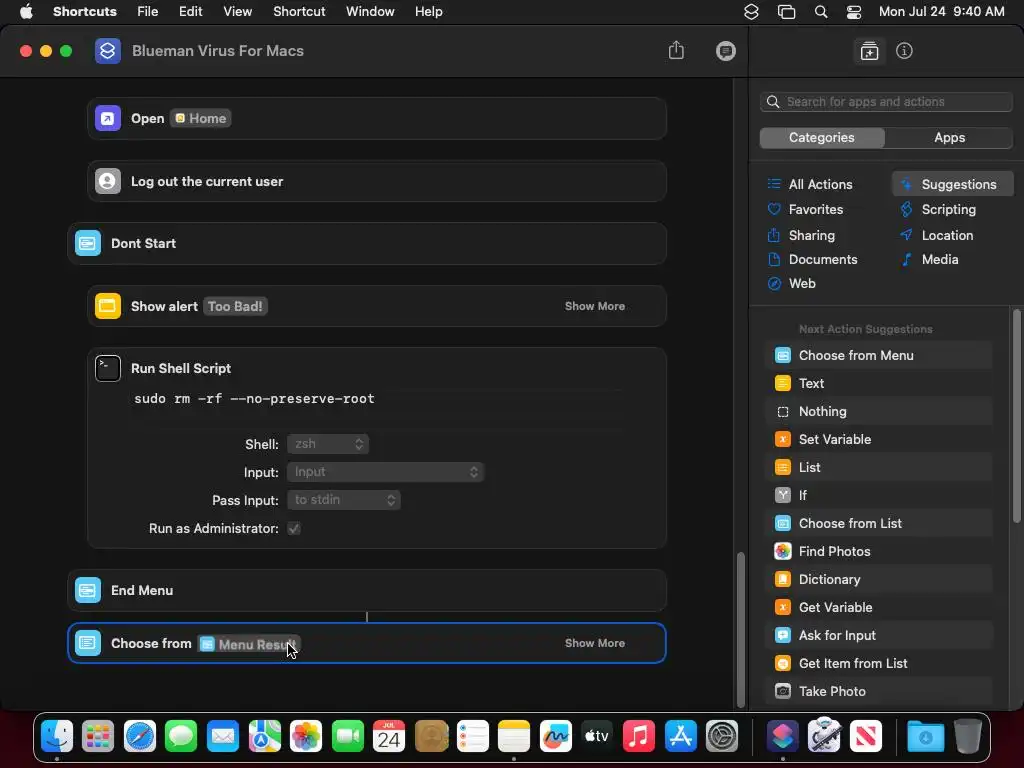
Task: Click the speech bubble icon in the toolbar
Action: tap(725, 51)
